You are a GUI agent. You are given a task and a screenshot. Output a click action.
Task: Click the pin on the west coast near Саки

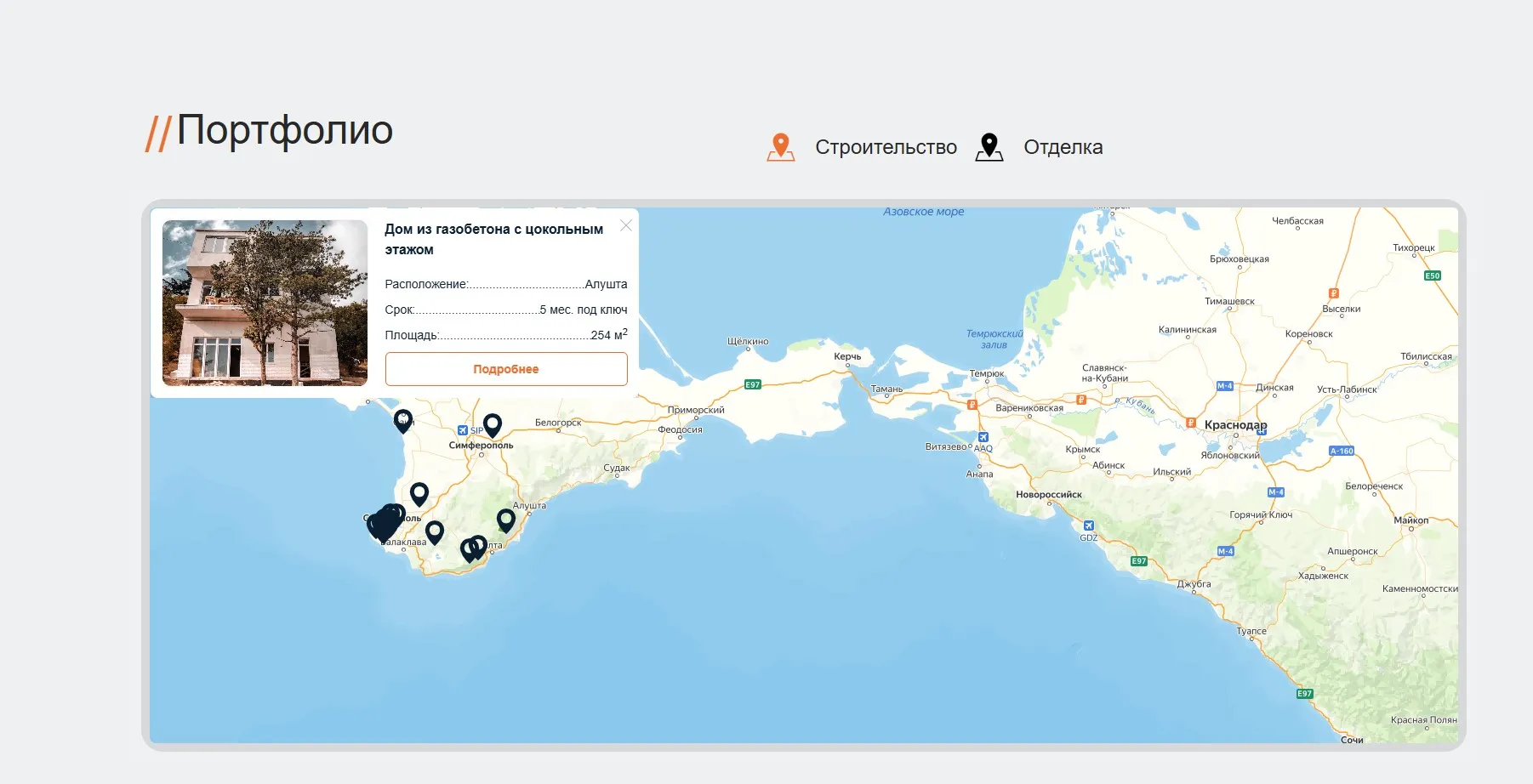[403, 420]
